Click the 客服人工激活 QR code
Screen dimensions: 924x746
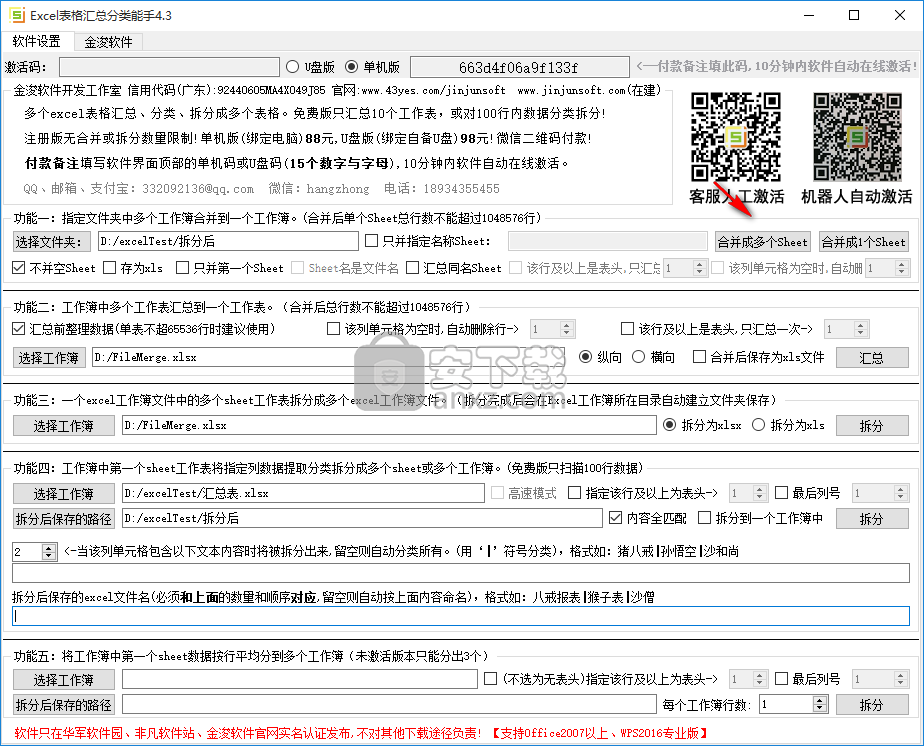[x=736, y=137]
